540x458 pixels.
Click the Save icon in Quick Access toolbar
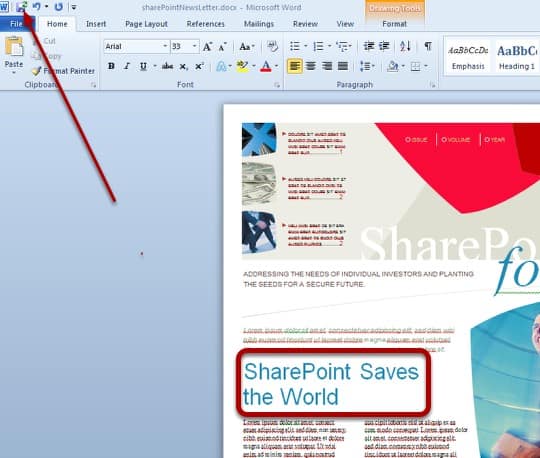coord(21,7)
